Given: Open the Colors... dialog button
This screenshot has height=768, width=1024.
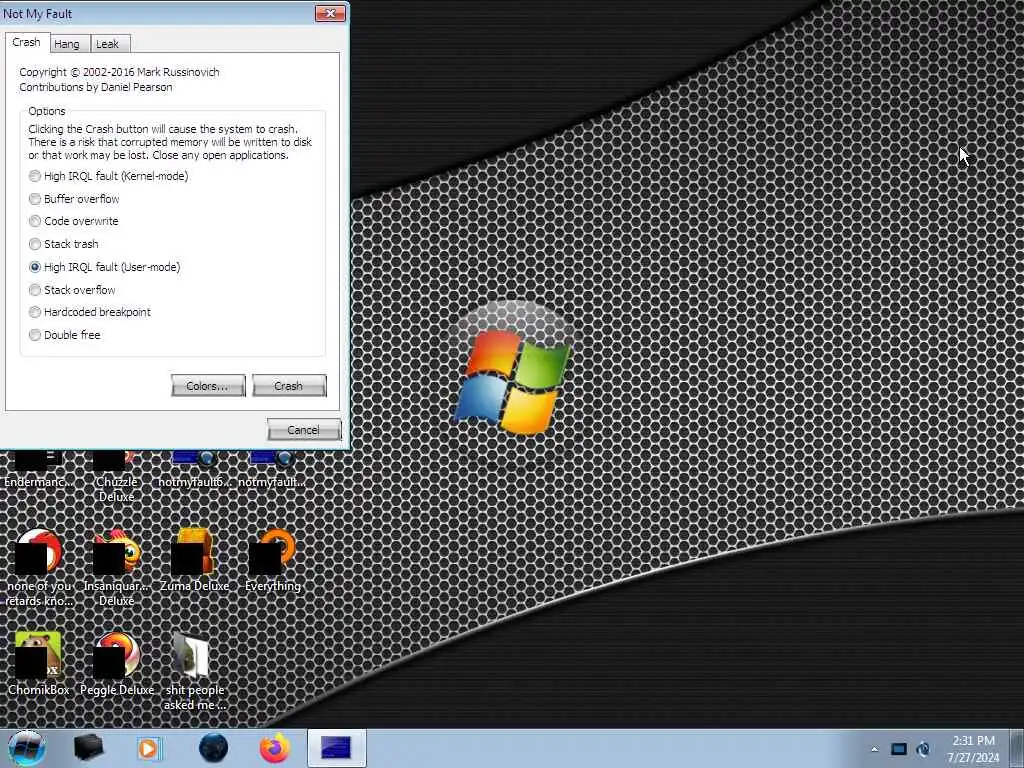Looking at the screenshot, I should pos(208,385).
